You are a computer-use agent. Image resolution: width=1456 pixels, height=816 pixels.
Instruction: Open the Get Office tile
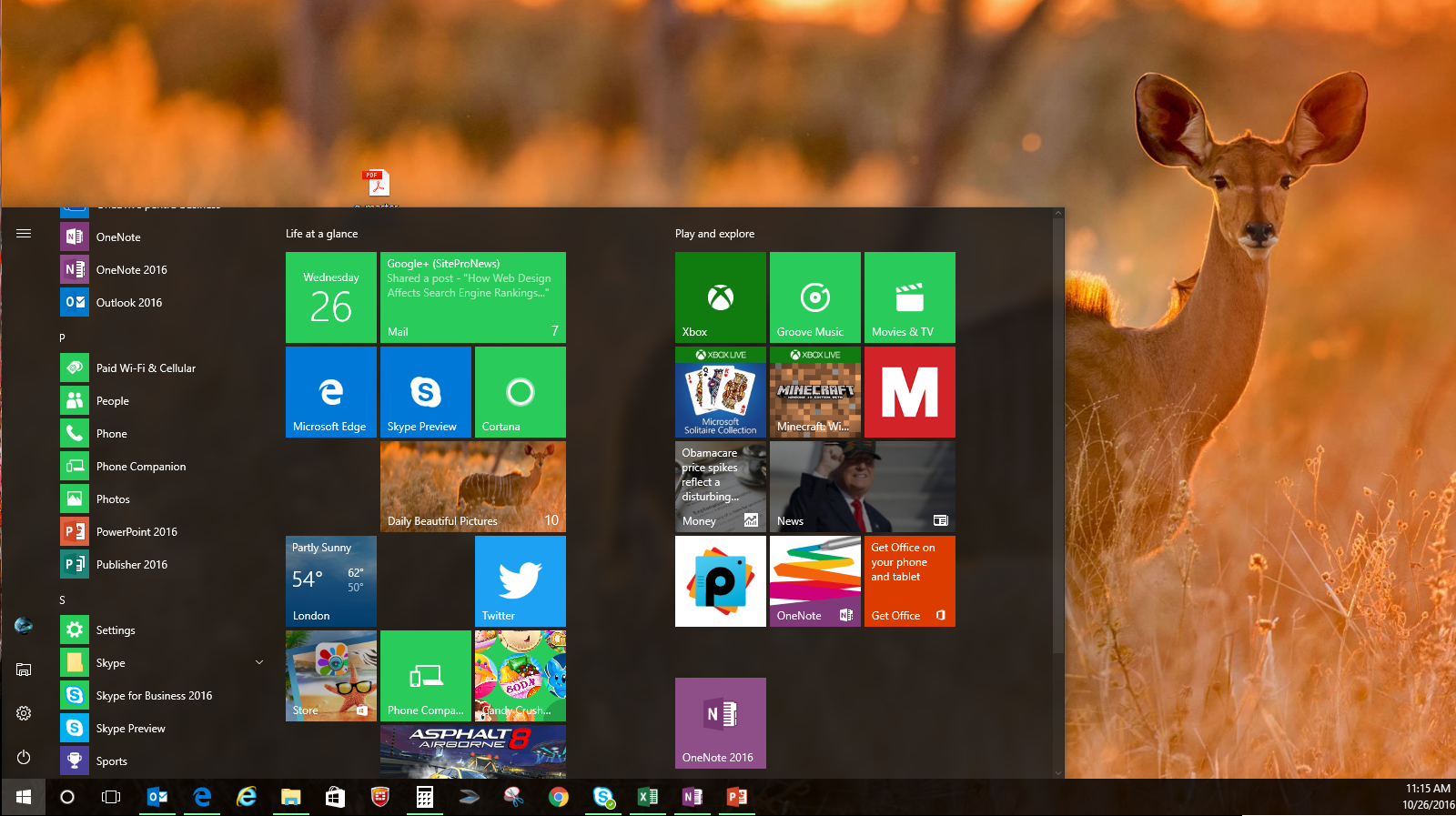point(910,581)
